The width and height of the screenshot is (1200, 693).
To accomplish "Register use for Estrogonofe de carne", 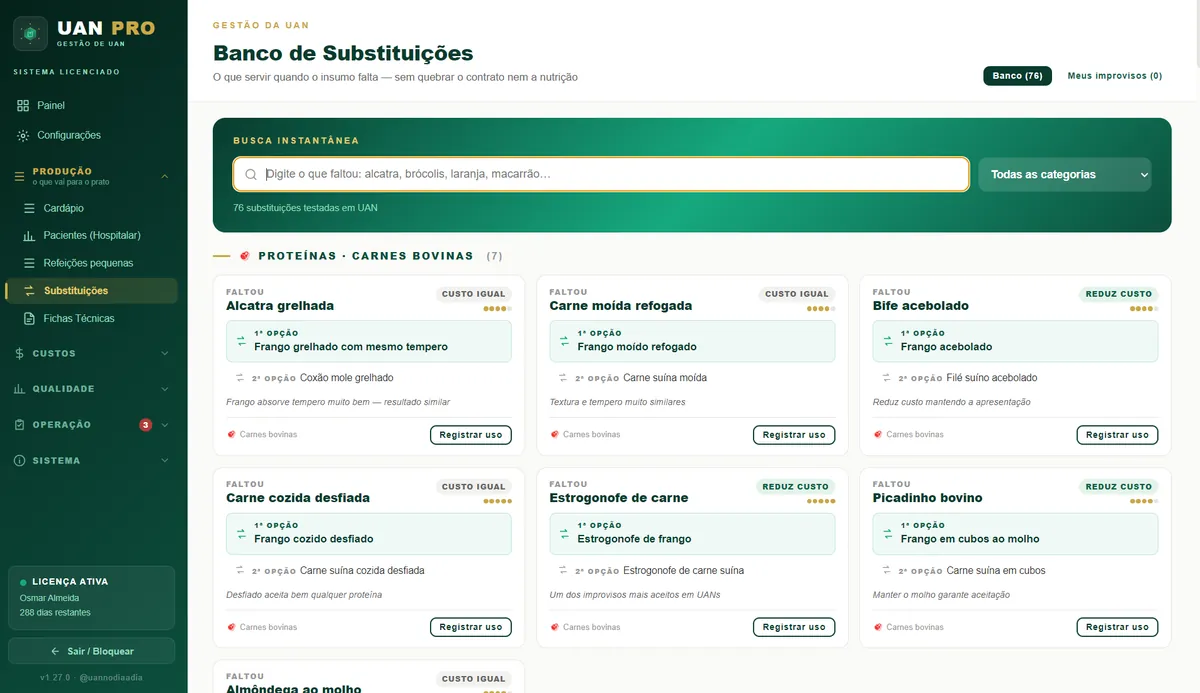I will (794, 627).
